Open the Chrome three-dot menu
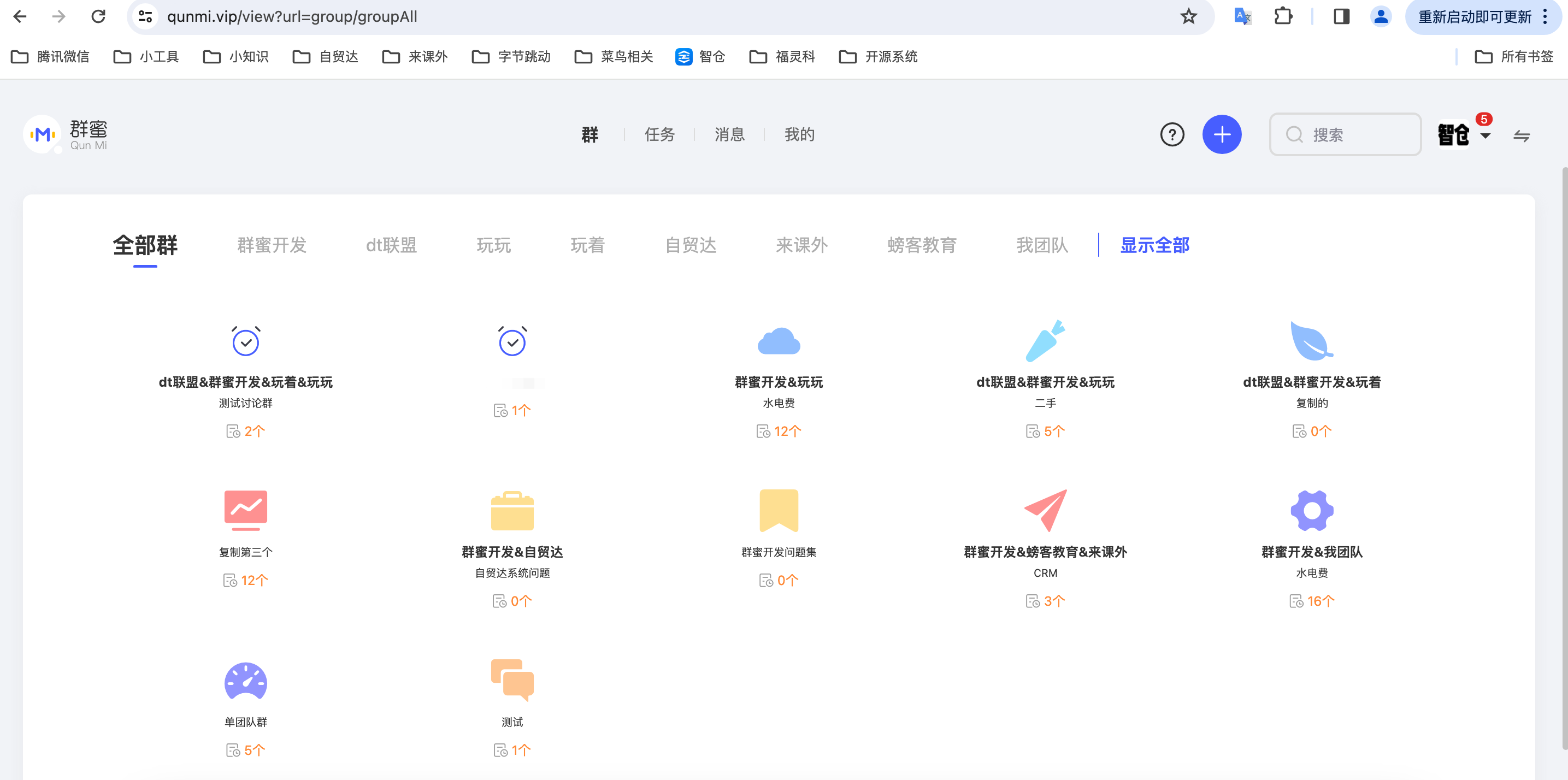 [1545, 16]
